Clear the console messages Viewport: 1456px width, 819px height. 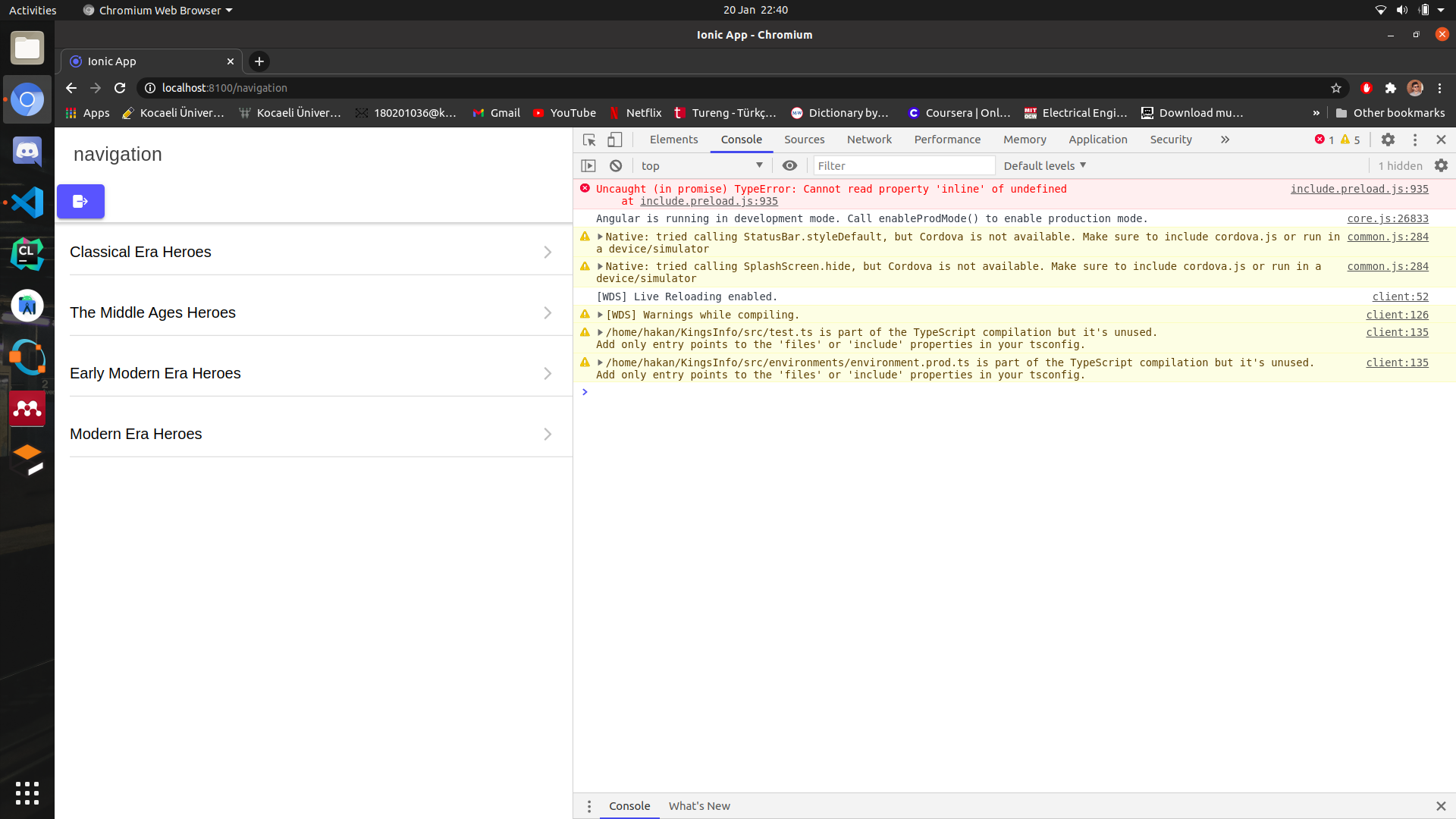coord(615,165)
